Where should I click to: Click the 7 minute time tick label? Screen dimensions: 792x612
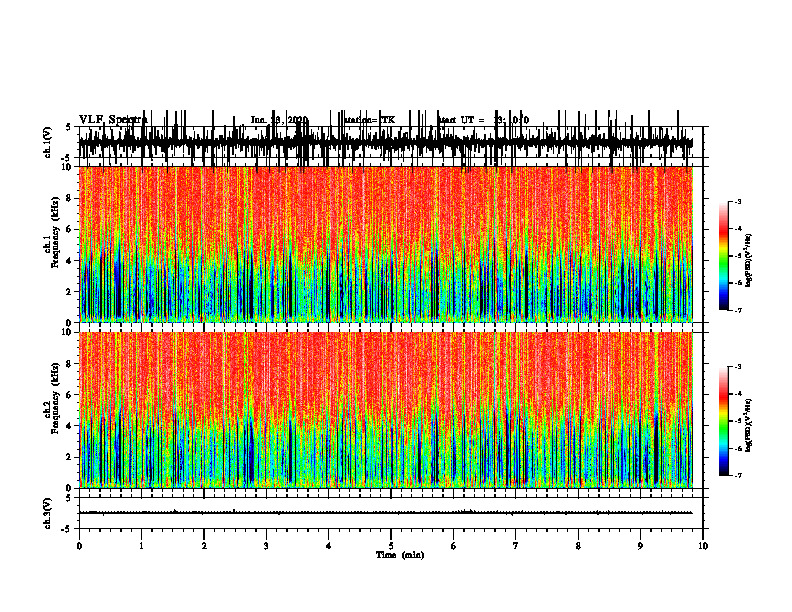click(x=516, y=546)
